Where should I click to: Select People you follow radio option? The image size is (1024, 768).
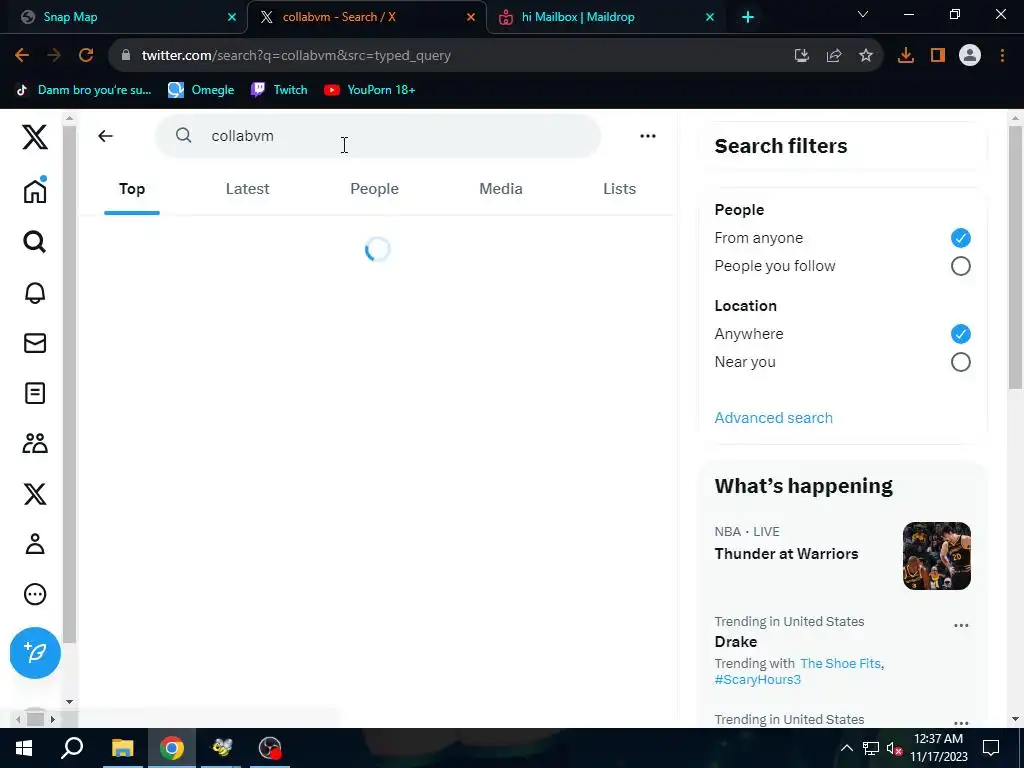[960, 266]
